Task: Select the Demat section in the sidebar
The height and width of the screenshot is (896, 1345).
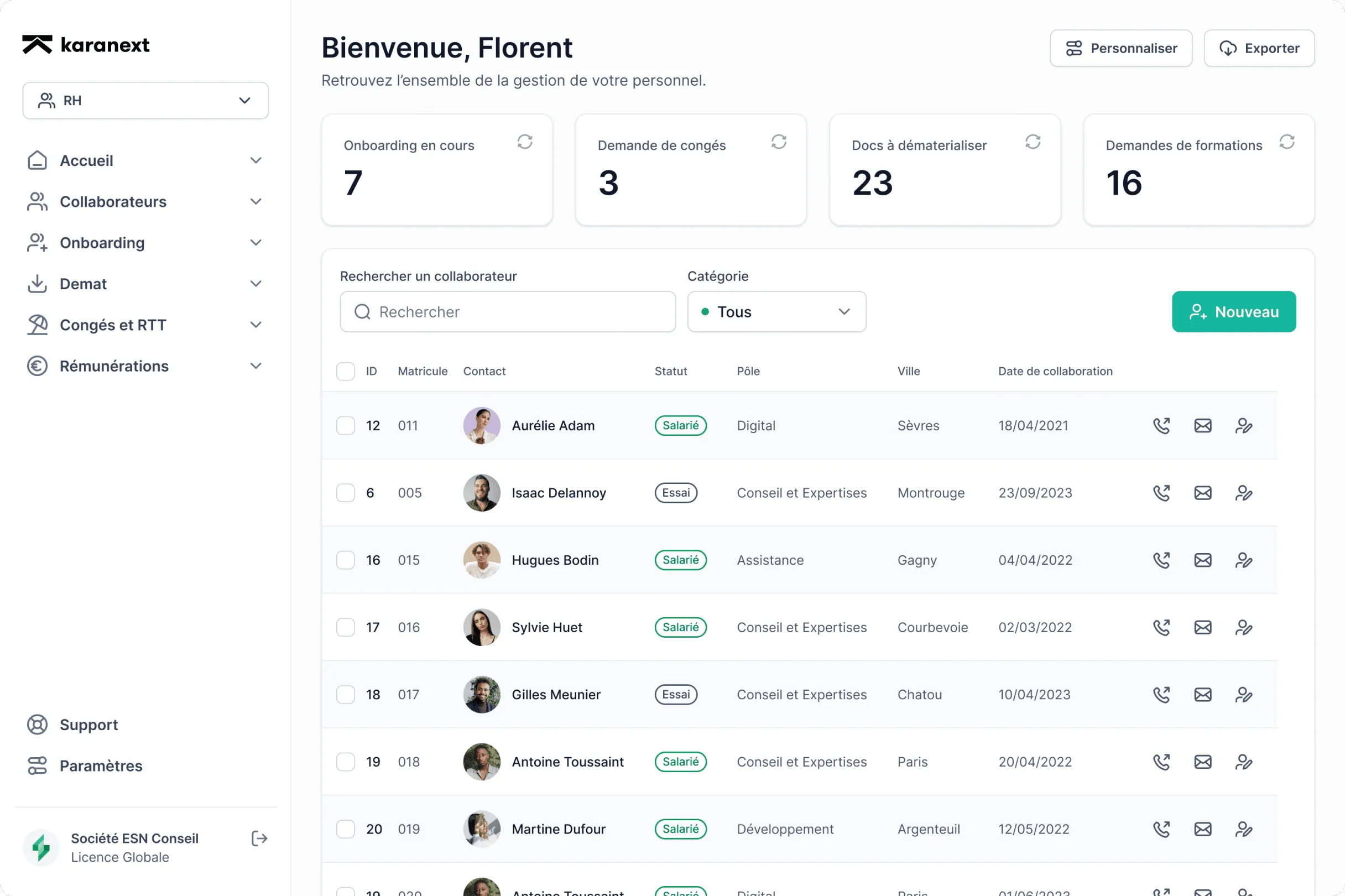Action: [83, 283]
